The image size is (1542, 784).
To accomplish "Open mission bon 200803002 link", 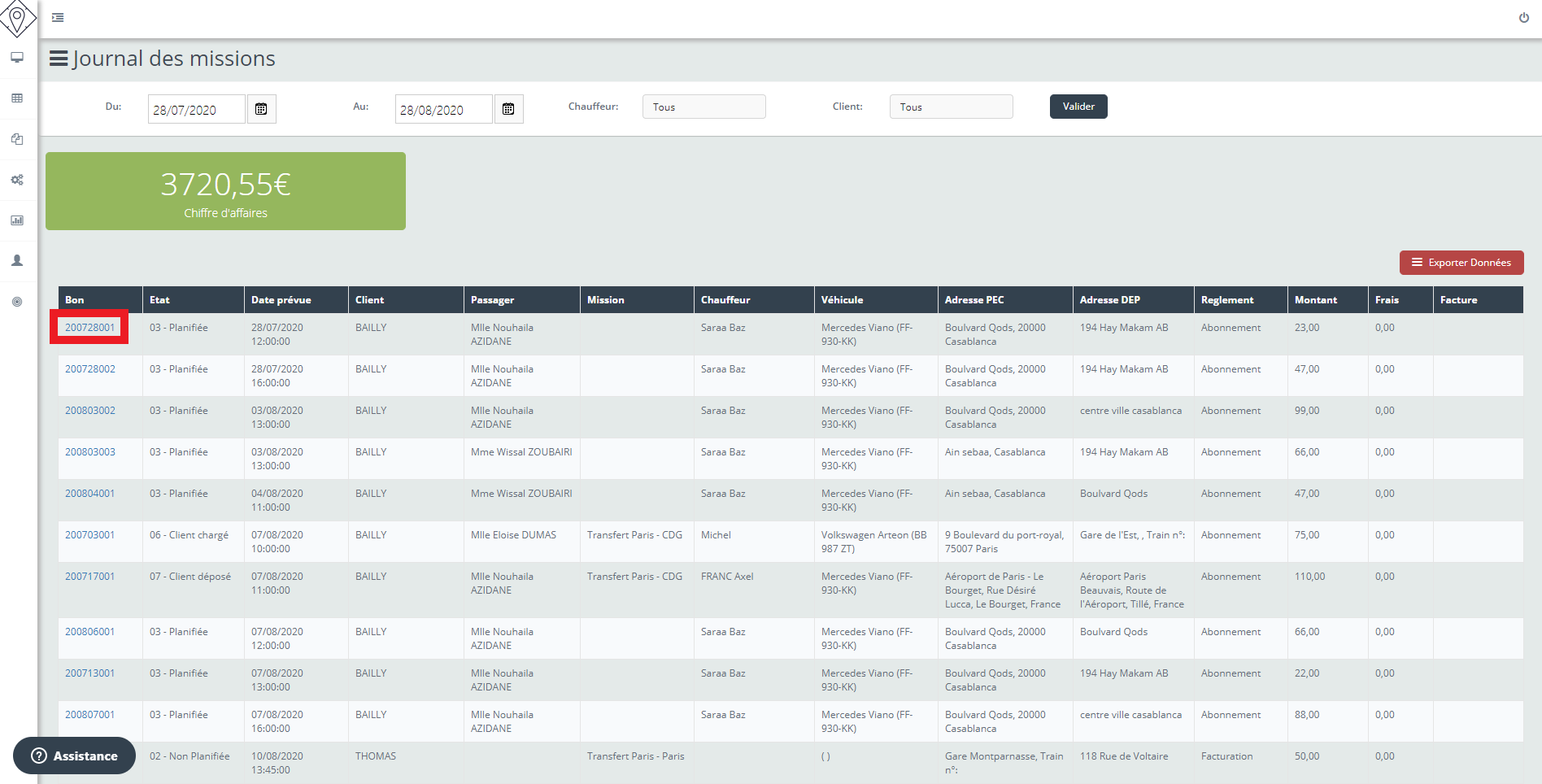I will tap(90, 411).
